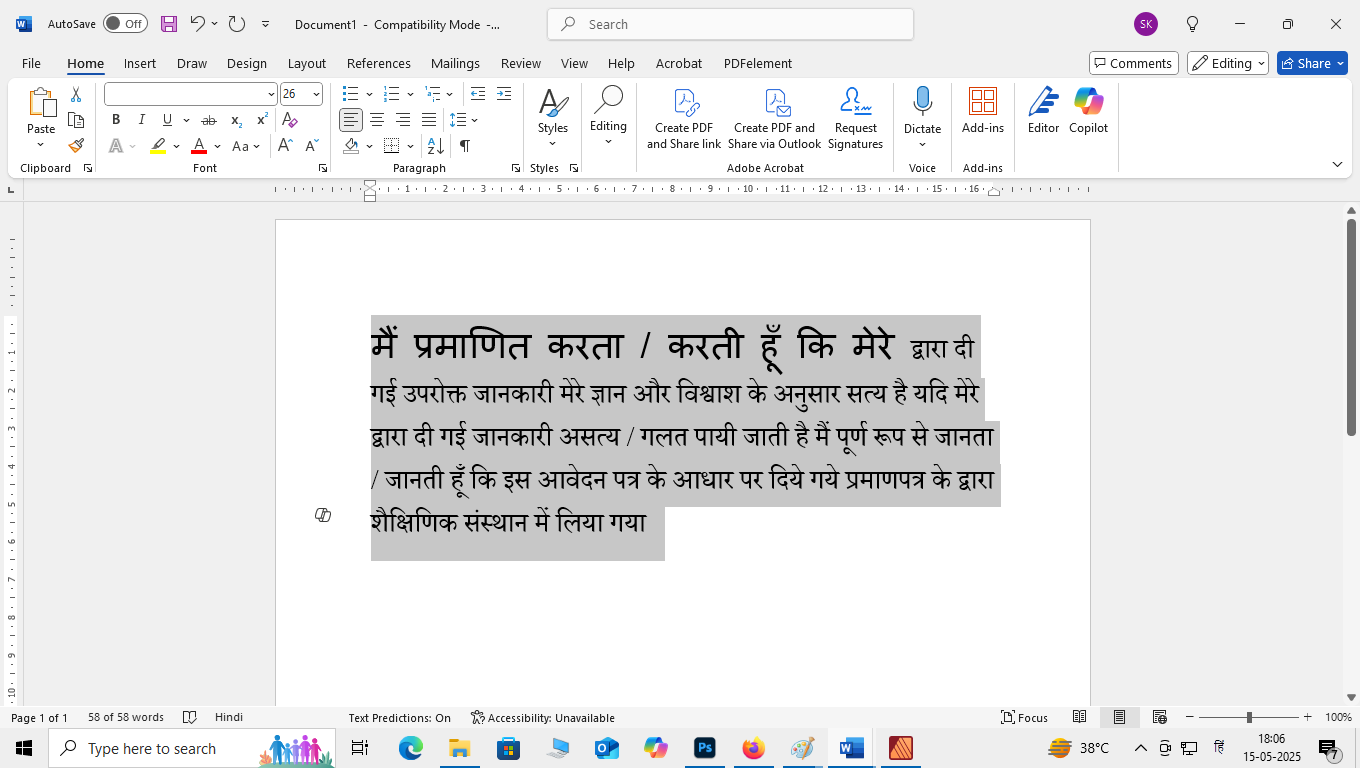1360x768 pixels.
Task: Toggle left alignment button
Action: pyautogui.click(x=351, y=120)
